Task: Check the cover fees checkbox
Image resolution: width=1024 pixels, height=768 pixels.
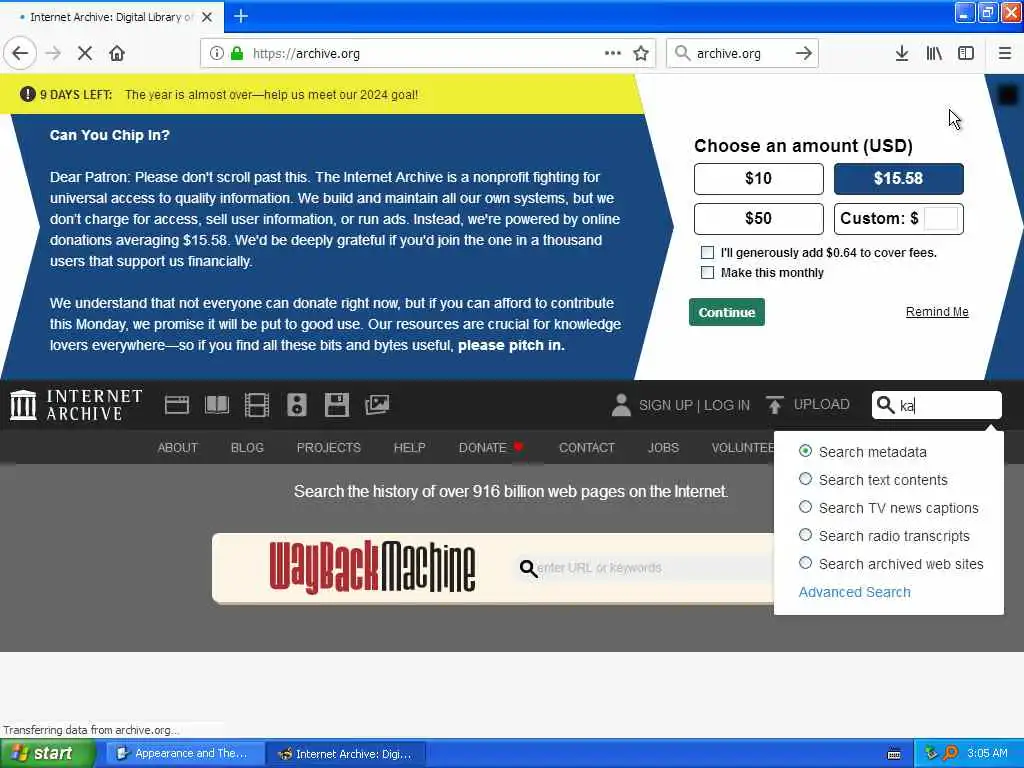Action: (707, 253)
